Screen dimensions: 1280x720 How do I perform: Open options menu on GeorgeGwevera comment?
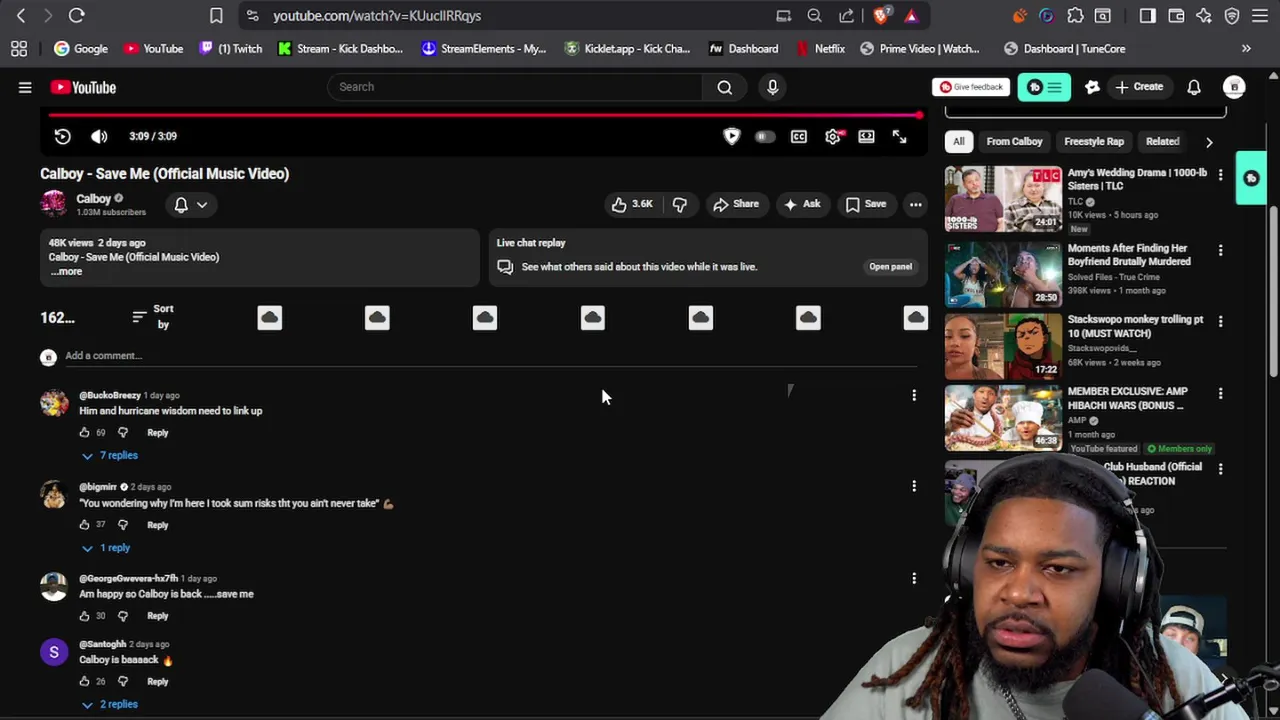coord(914,578)
